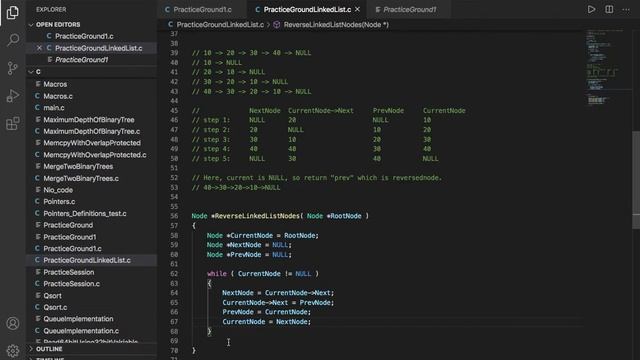
Task: Open the Explorer view in activity bar
Action: click(13, 13)
